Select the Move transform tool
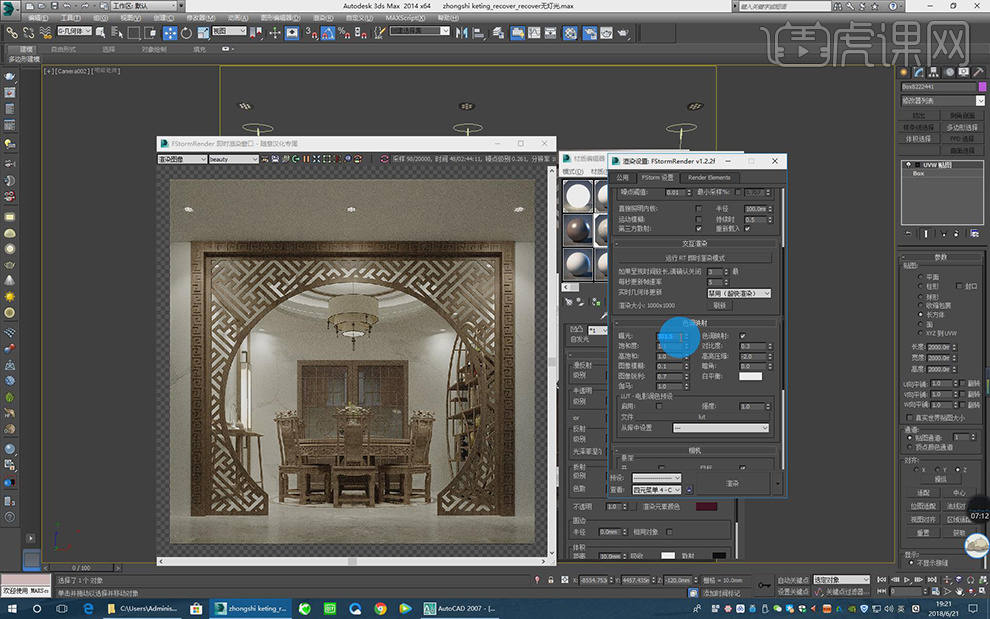Screen dimensions: 990x619 coord(170,32)
